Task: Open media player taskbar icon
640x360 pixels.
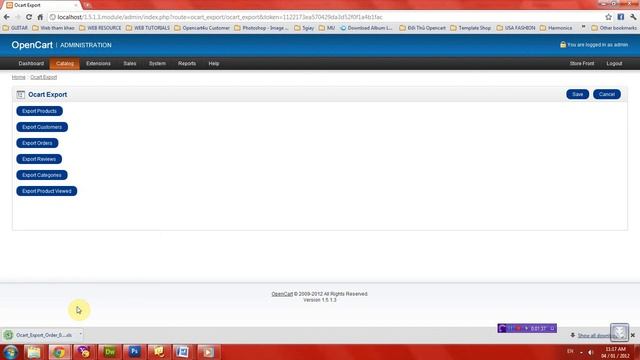Action: click(x=208, y=352)
